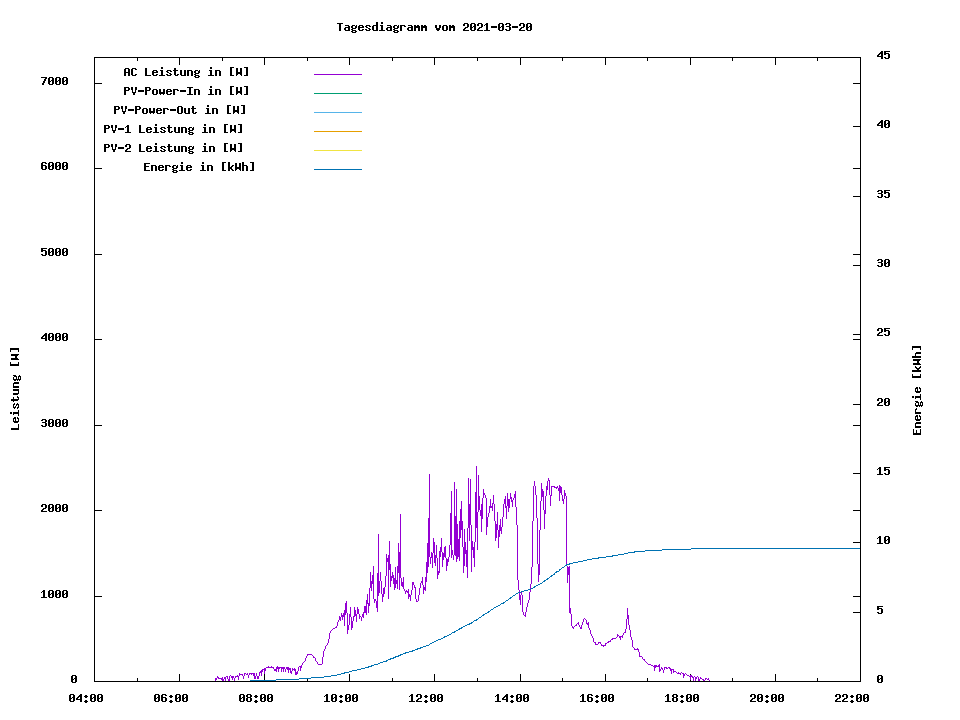The width and height of the screenshot is (960, 720).
Task: Click the yellow PV-2 Leistung legend line
Action: pyautogui.click(x=337, y=150)
